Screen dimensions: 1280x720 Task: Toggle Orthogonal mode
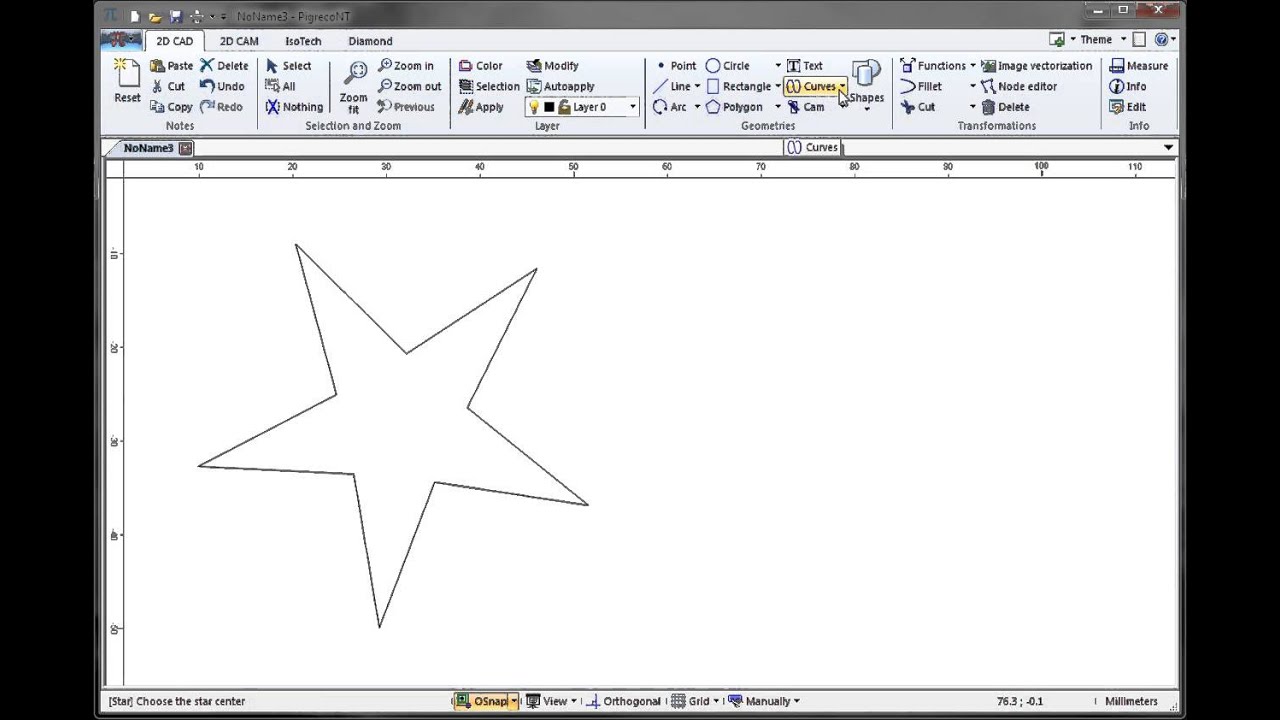click(x=624, y=701)
